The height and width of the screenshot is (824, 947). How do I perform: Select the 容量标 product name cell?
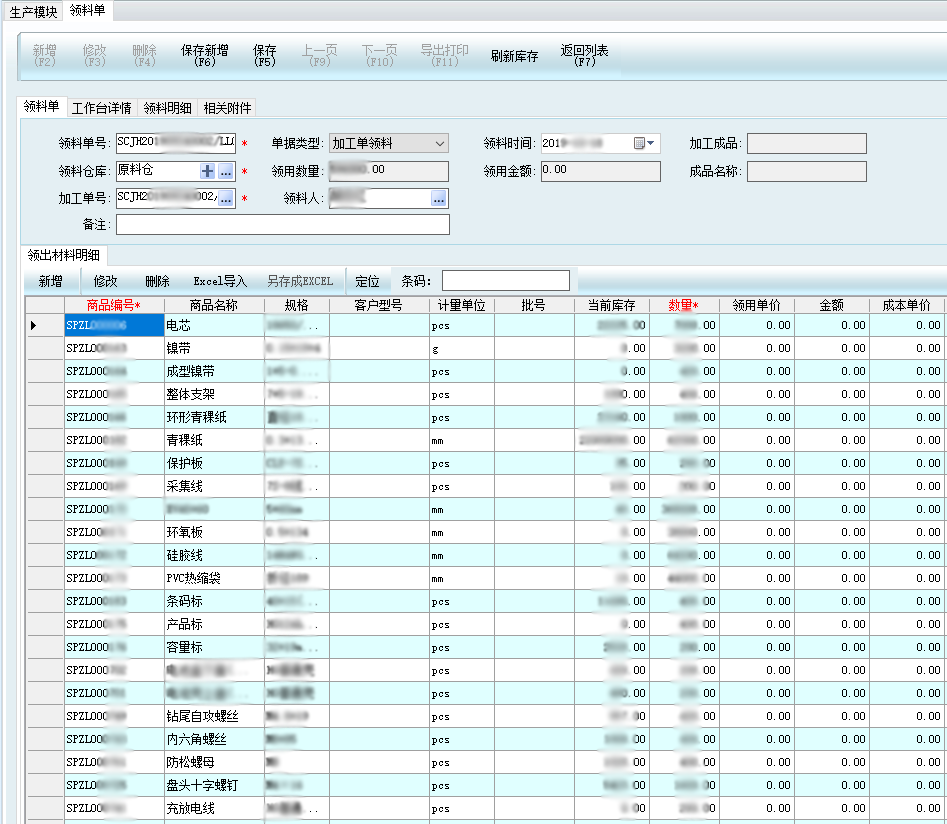click(x=214, y=647)
